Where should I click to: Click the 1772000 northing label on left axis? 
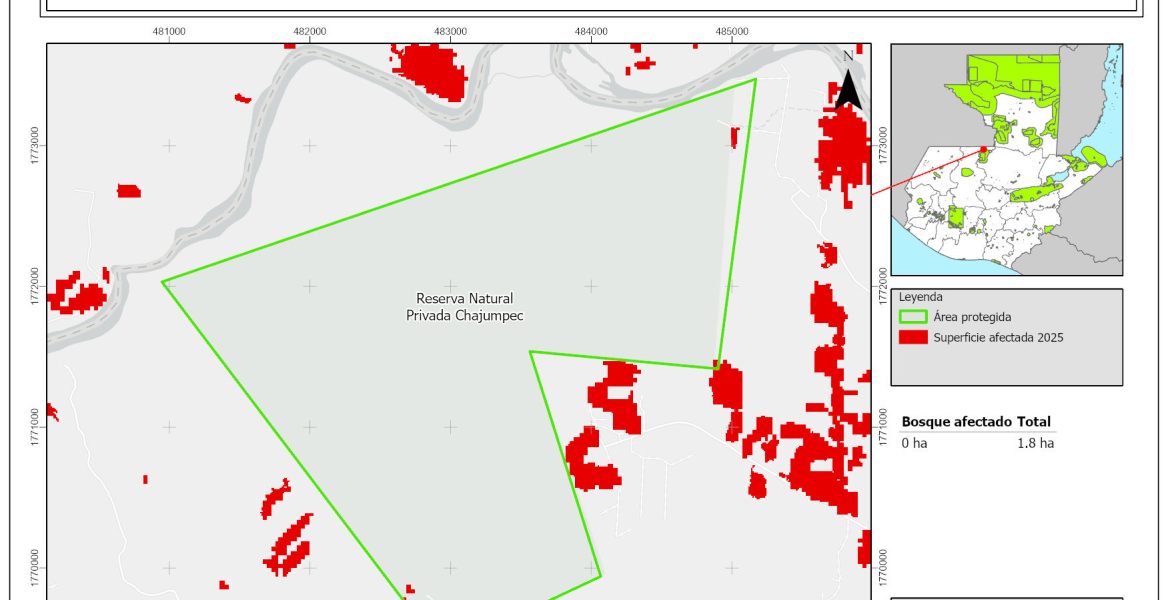35,286
